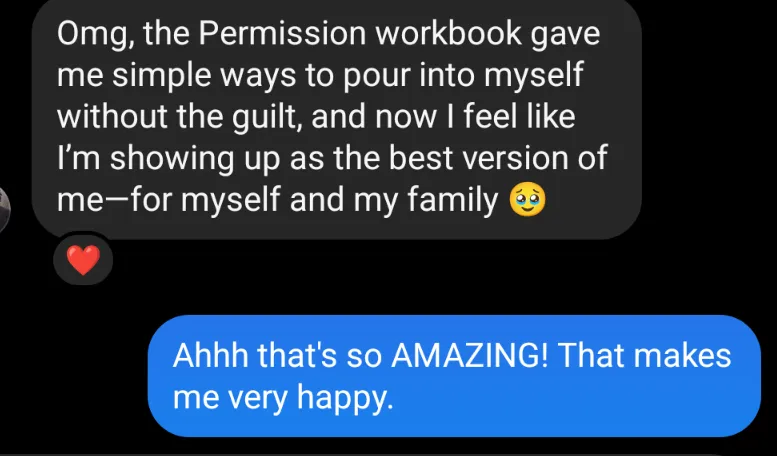Image resolution: width=777 pixels, height=456 pixels.
Task: Tap the line 'me very happy.'
Action: point(283,398)
